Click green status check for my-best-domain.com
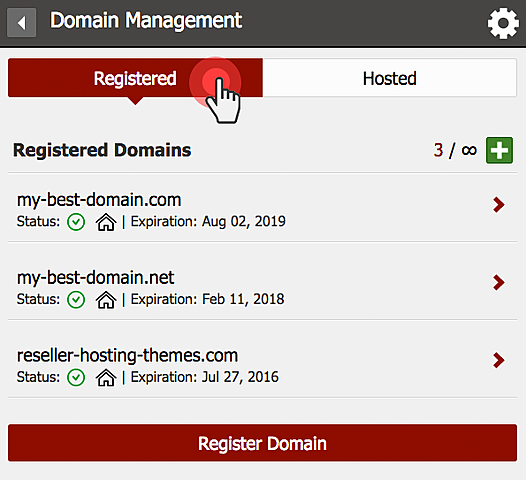The width and height of the screenshot is (526, 480). point(76,222)
